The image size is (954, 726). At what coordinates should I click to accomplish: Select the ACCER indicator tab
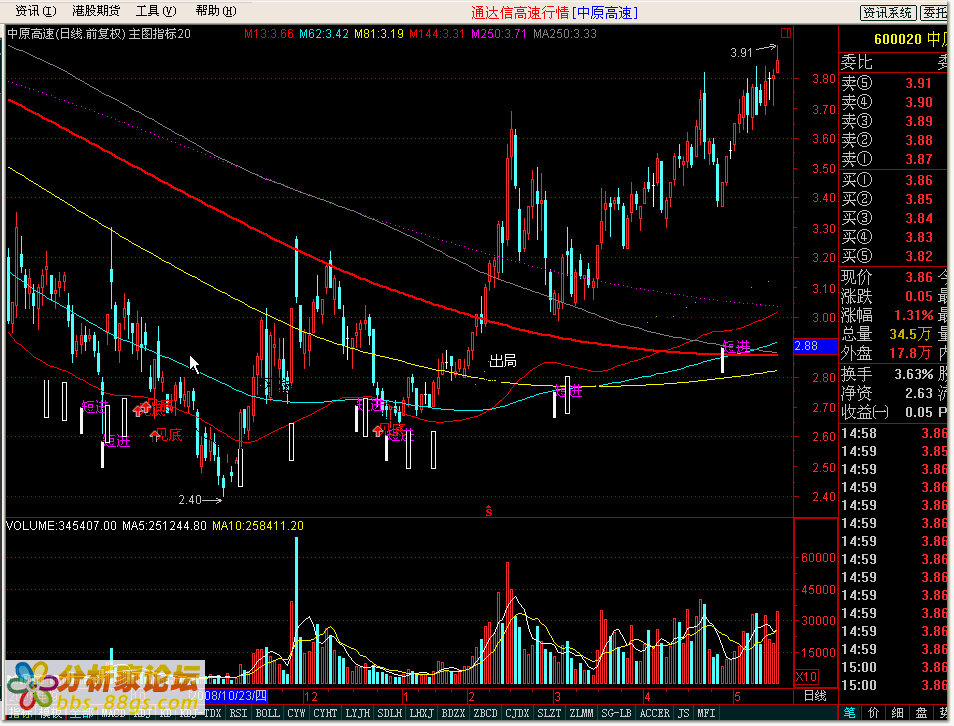(655, 713)
